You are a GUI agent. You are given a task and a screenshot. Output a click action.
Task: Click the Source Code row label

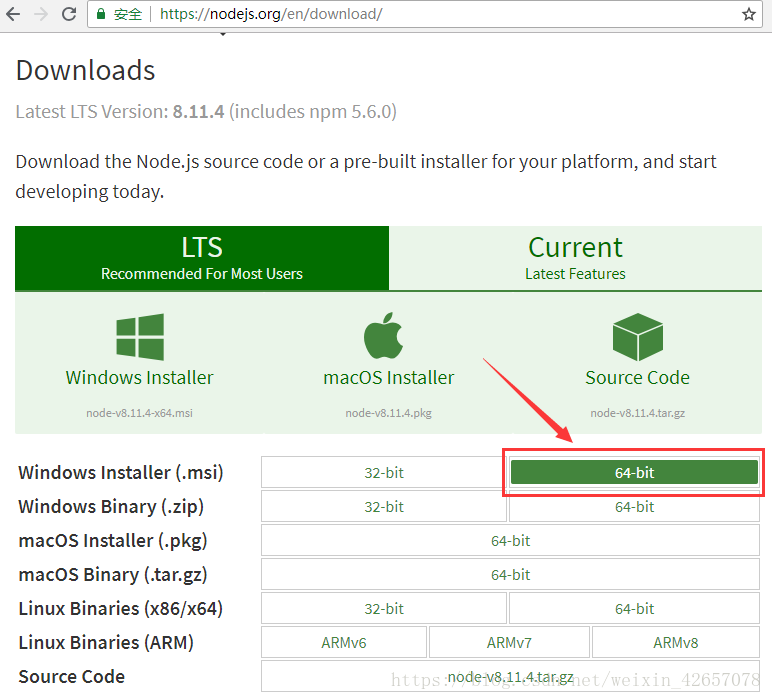pos(71,676)
